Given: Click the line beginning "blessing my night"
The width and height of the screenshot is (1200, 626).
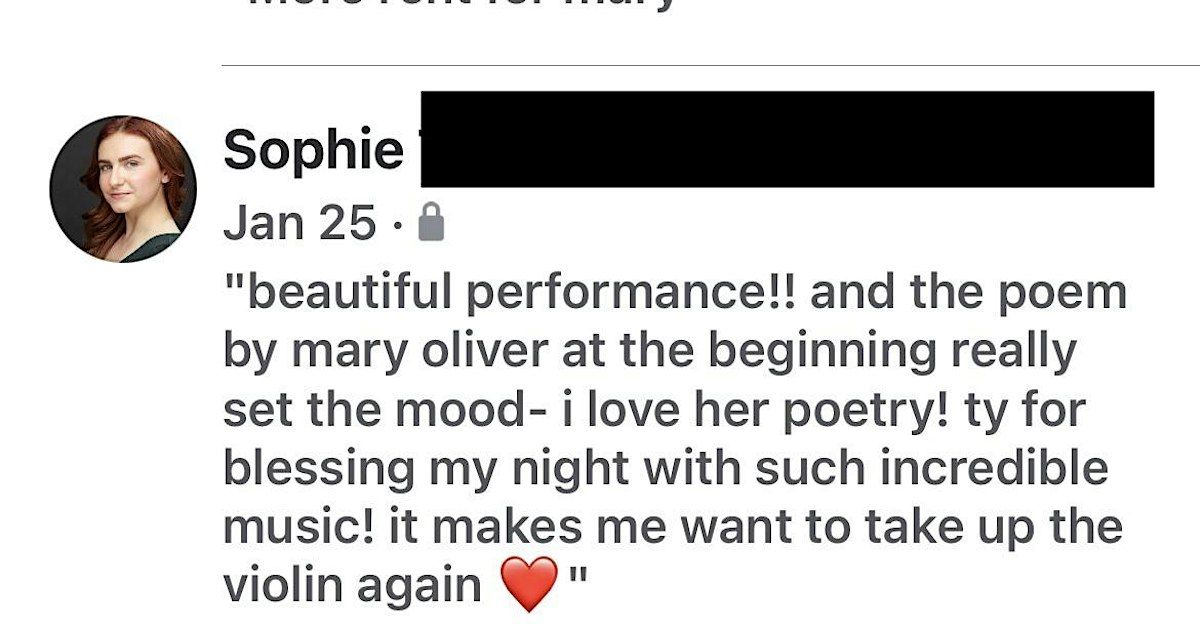Looking at the screenshot, I should click(666, 469).
